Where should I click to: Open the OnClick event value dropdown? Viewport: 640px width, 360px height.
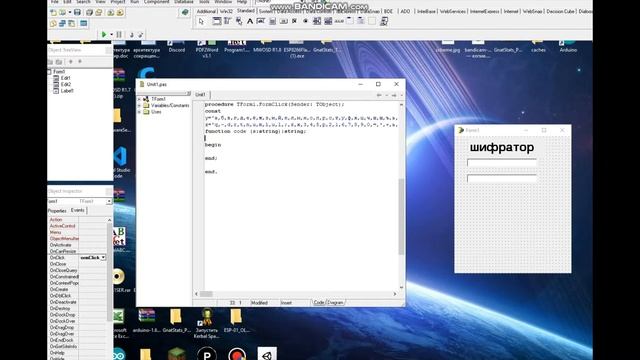103,258
